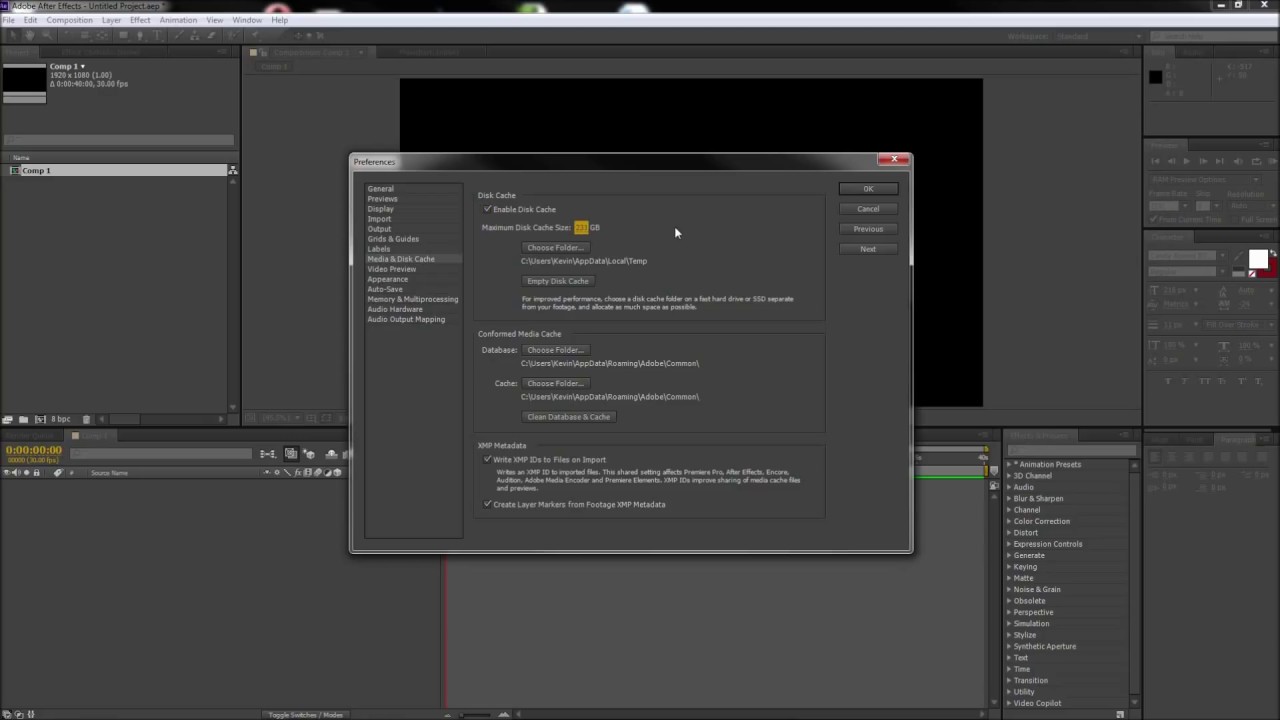Click Choose Folder for the Cache
The width and height of the screenshot is (1280, 720).
click(555, 383)
